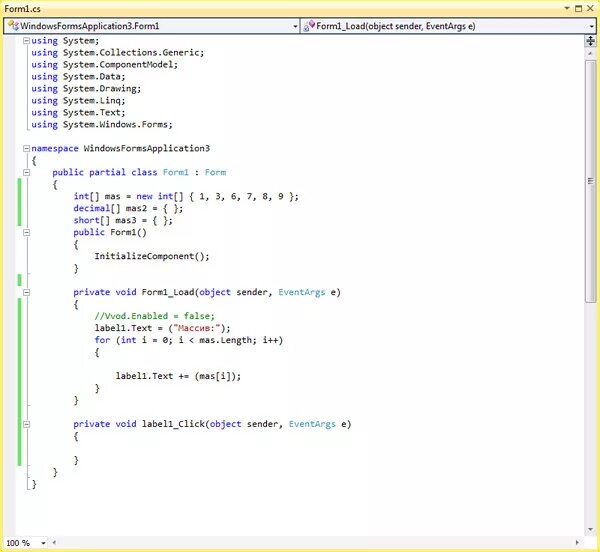The width and height of the screenshot is (600, 552).
Task: Click the line 'using System.Data;'
Action: tap(78, 77)
